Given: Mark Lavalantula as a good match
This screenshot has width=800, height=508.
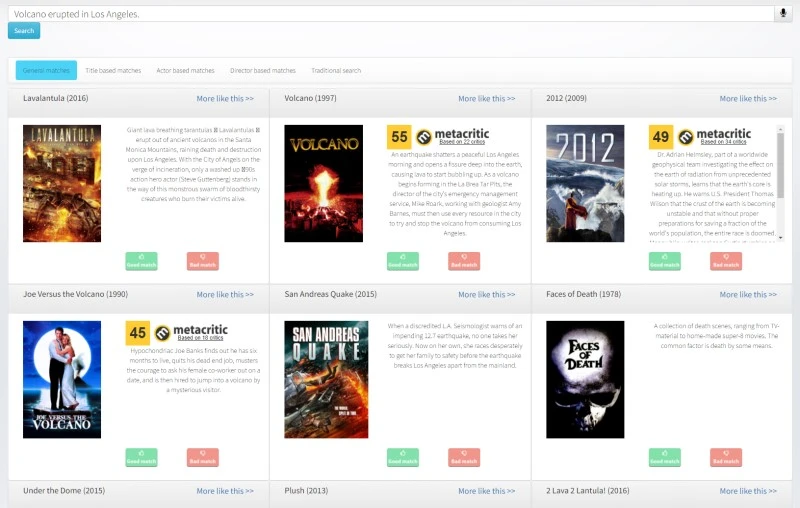Looking at the screenshot, I should click(141, 261).
